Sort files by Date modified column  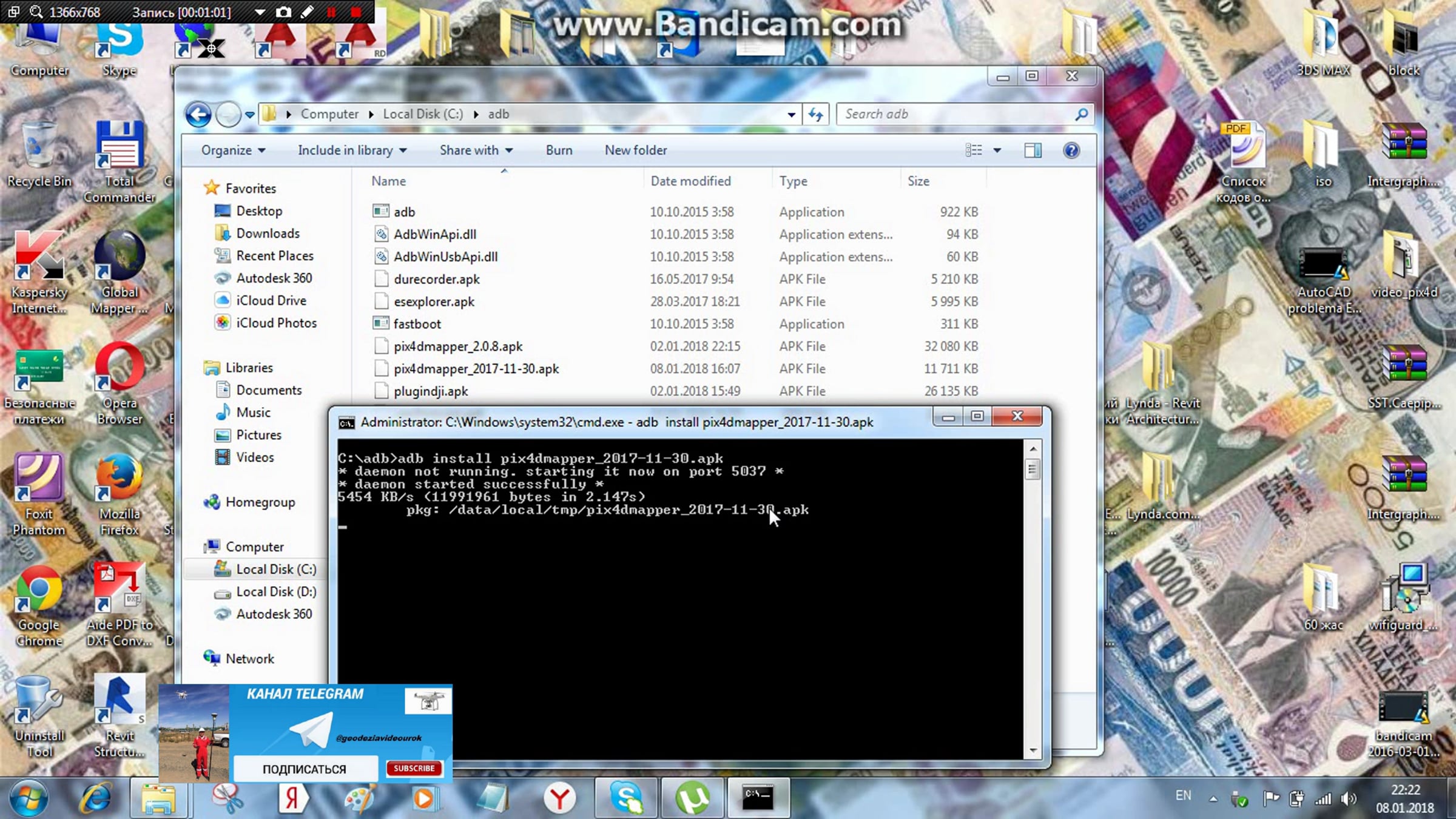coord(690,181)
